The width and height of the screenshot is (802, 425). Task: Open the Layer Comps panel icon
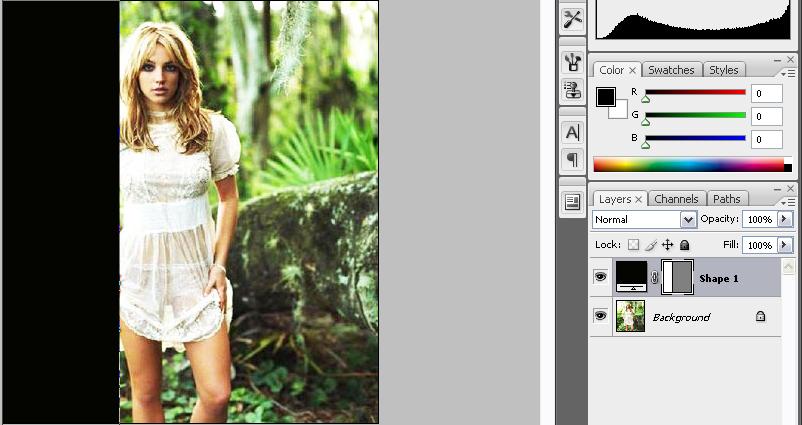pos(572,202)
